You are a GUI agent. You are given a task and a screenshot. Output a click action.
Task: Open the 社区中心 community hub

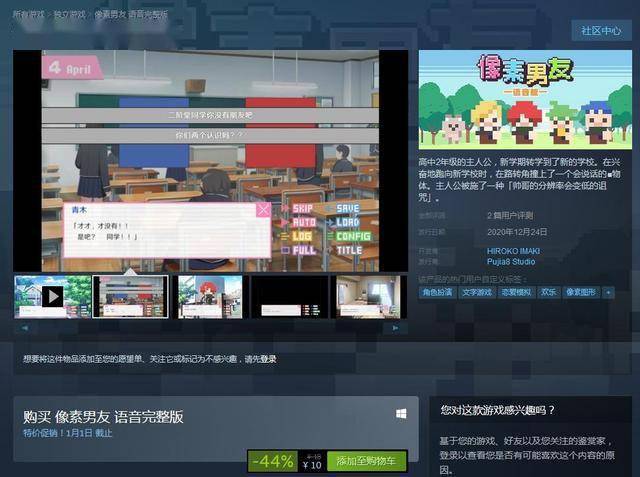click(x=601, y=31)
